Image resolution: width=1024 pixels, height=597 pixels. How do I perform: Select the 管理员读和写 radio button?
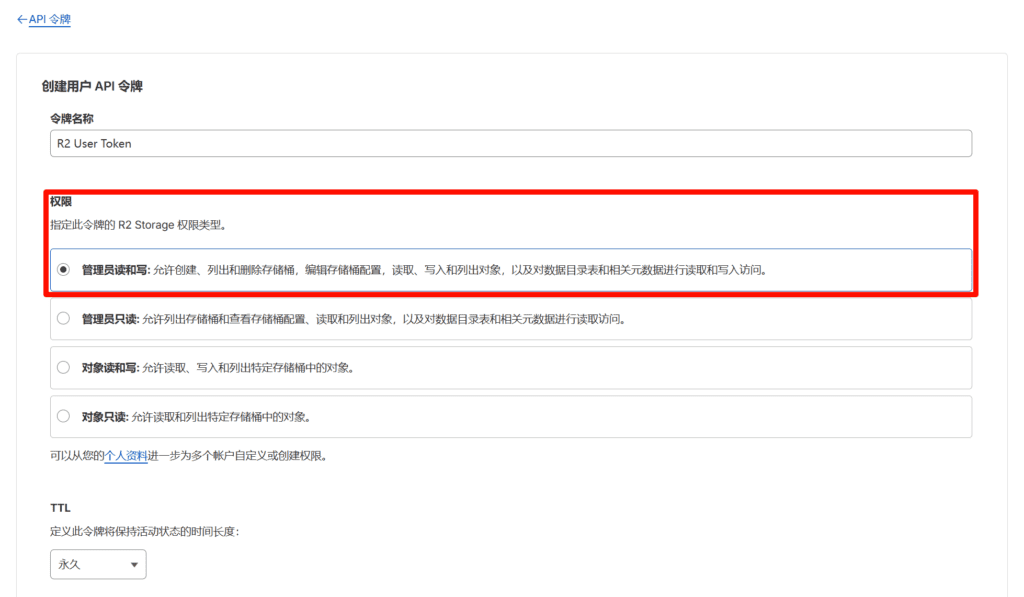click(x=64, y=269)
